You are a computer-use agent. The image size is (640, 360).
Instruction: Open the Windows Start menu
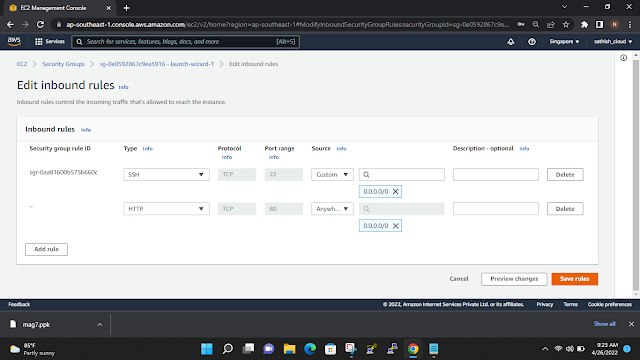(207, 349)
